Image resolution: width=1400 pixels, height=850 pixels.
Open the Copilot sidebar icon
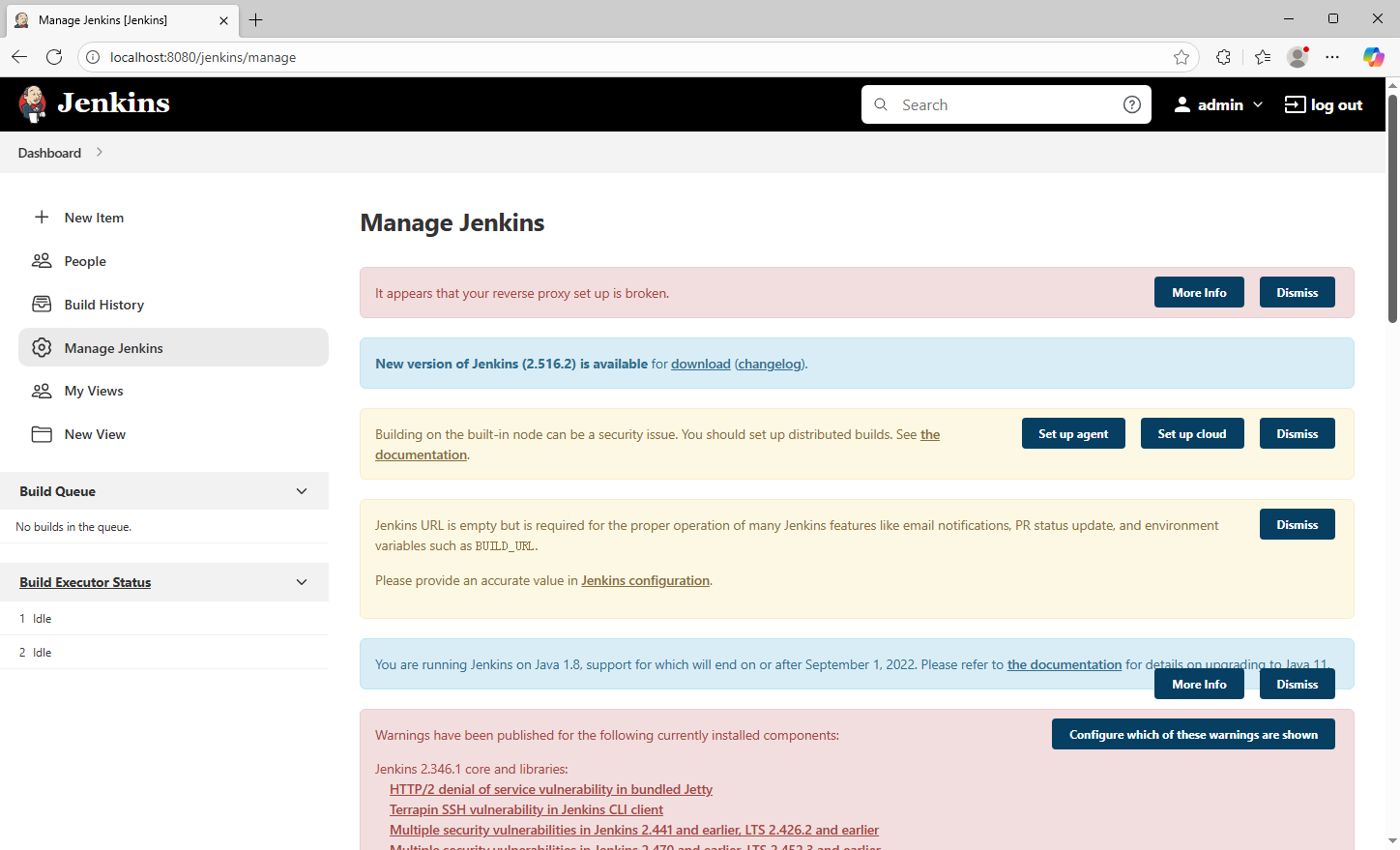tap(1373, 57)
